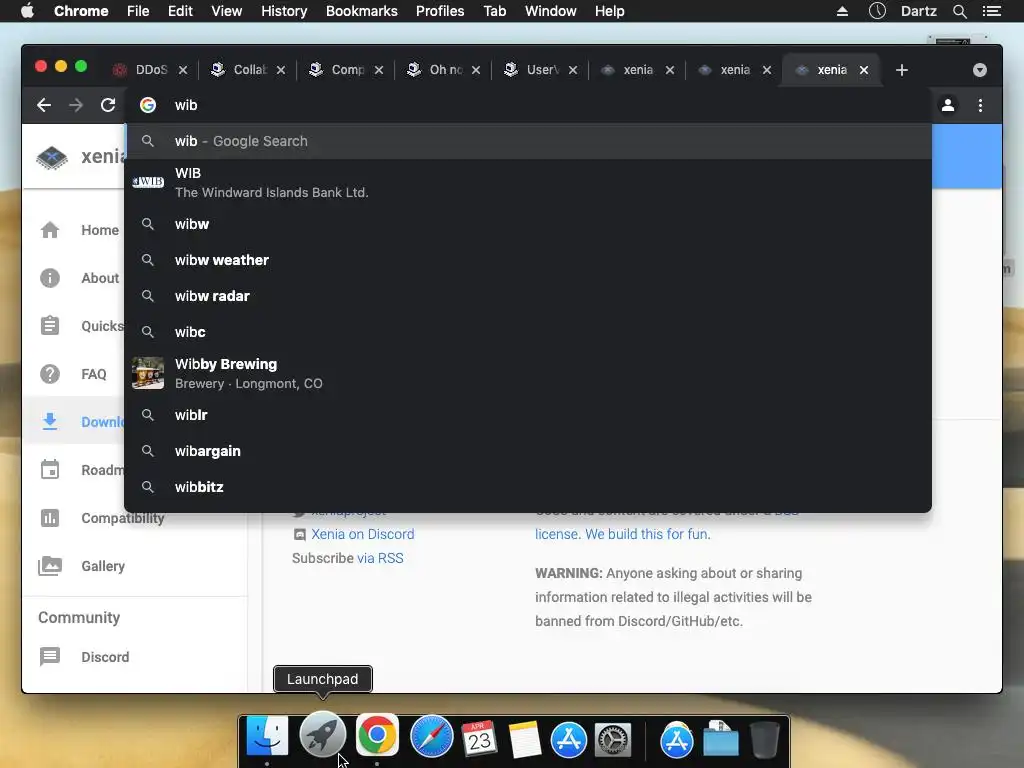Open the Bookmarks menu
Image resolution: width=1024 pixels, height=768 pixels.
(361, 11)
